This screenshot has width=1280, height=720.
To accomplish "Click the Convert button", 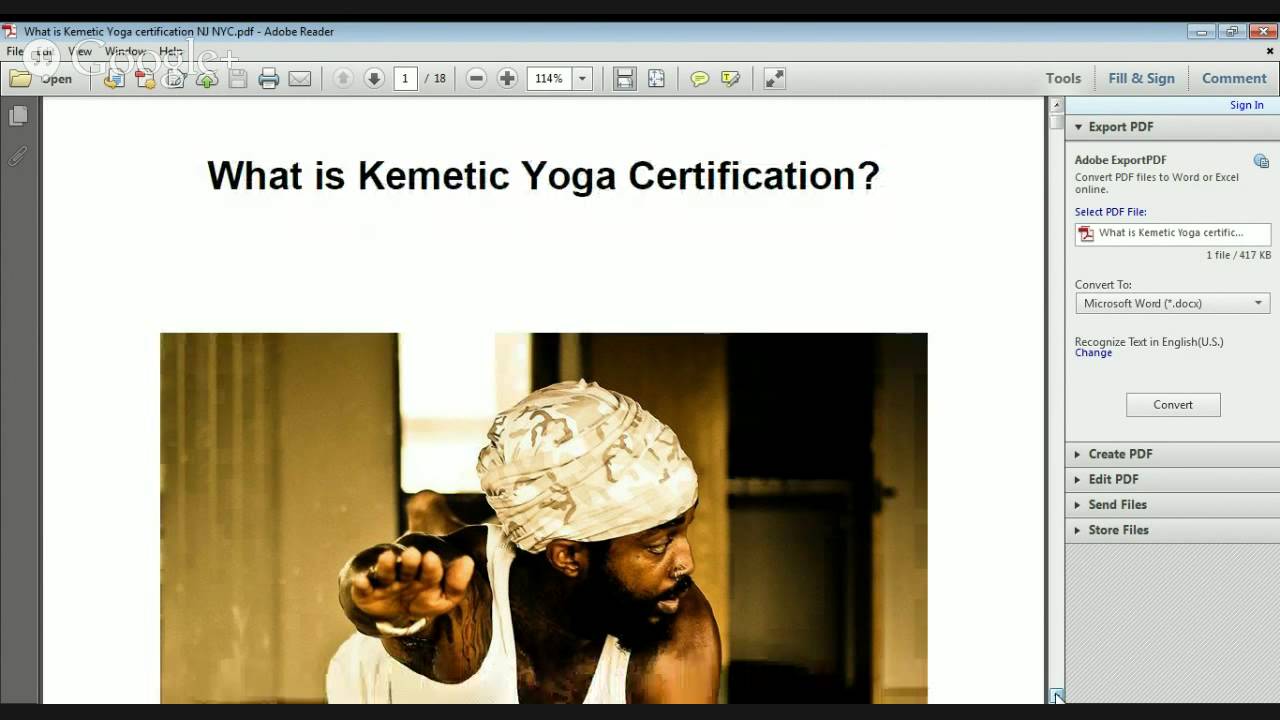I will (1173, 405).
